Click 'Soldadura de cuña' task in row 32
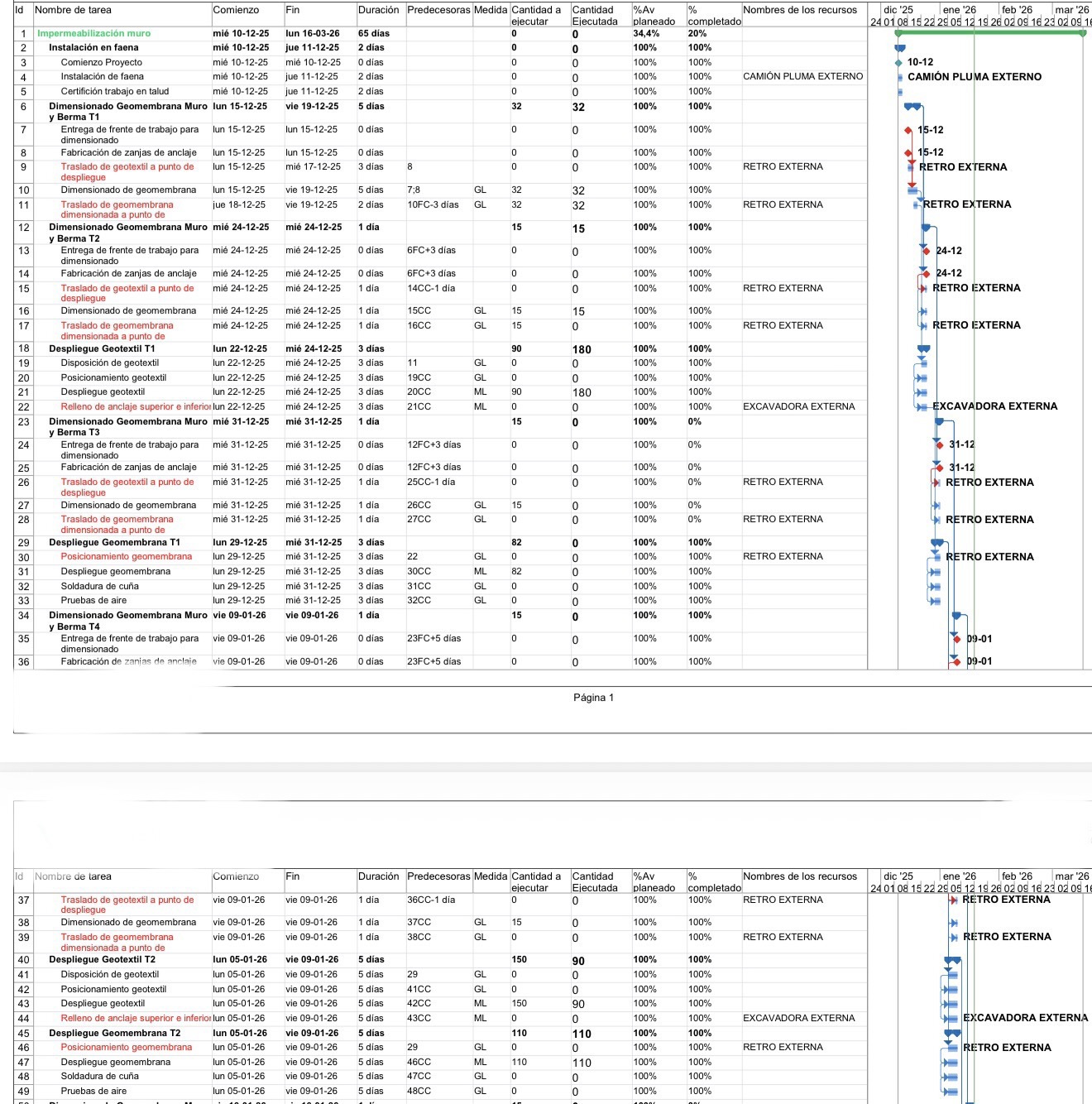The height and width of the screenshot is (1104, 1092). coord(99,587)
